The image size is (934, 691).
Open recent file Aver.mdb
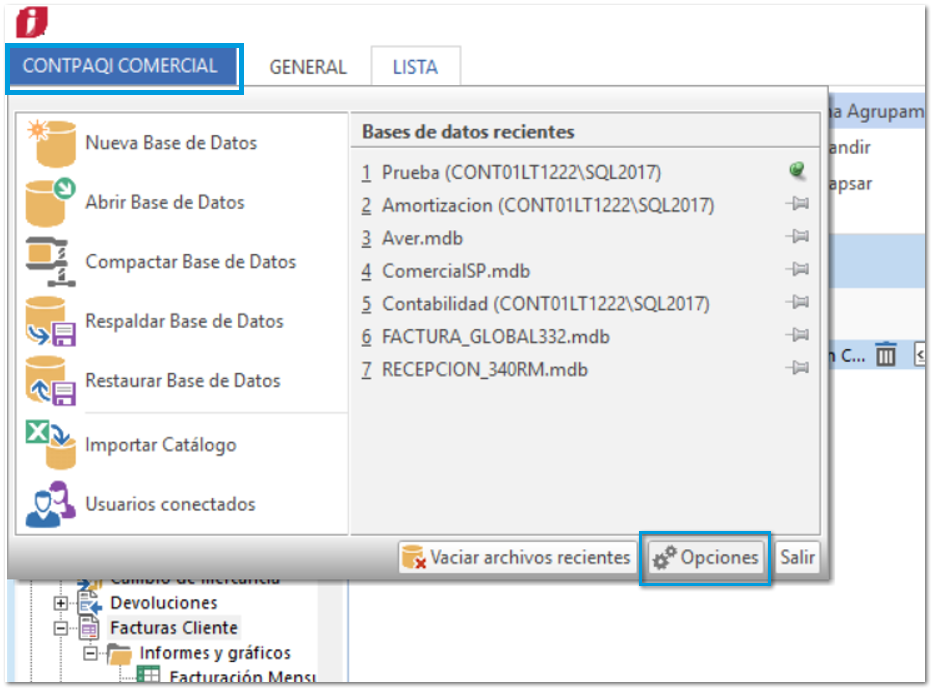click(422, 238)
